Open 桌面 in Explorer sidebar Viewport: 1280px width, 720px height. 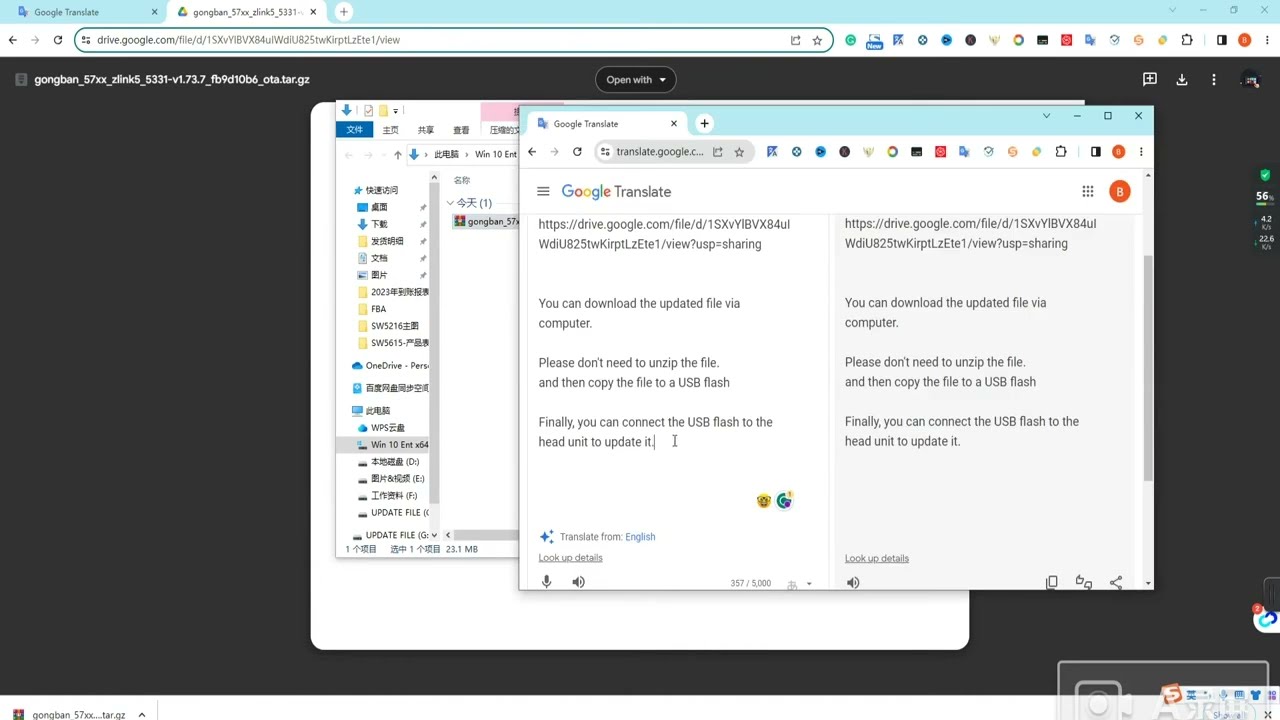coord(379,207)
